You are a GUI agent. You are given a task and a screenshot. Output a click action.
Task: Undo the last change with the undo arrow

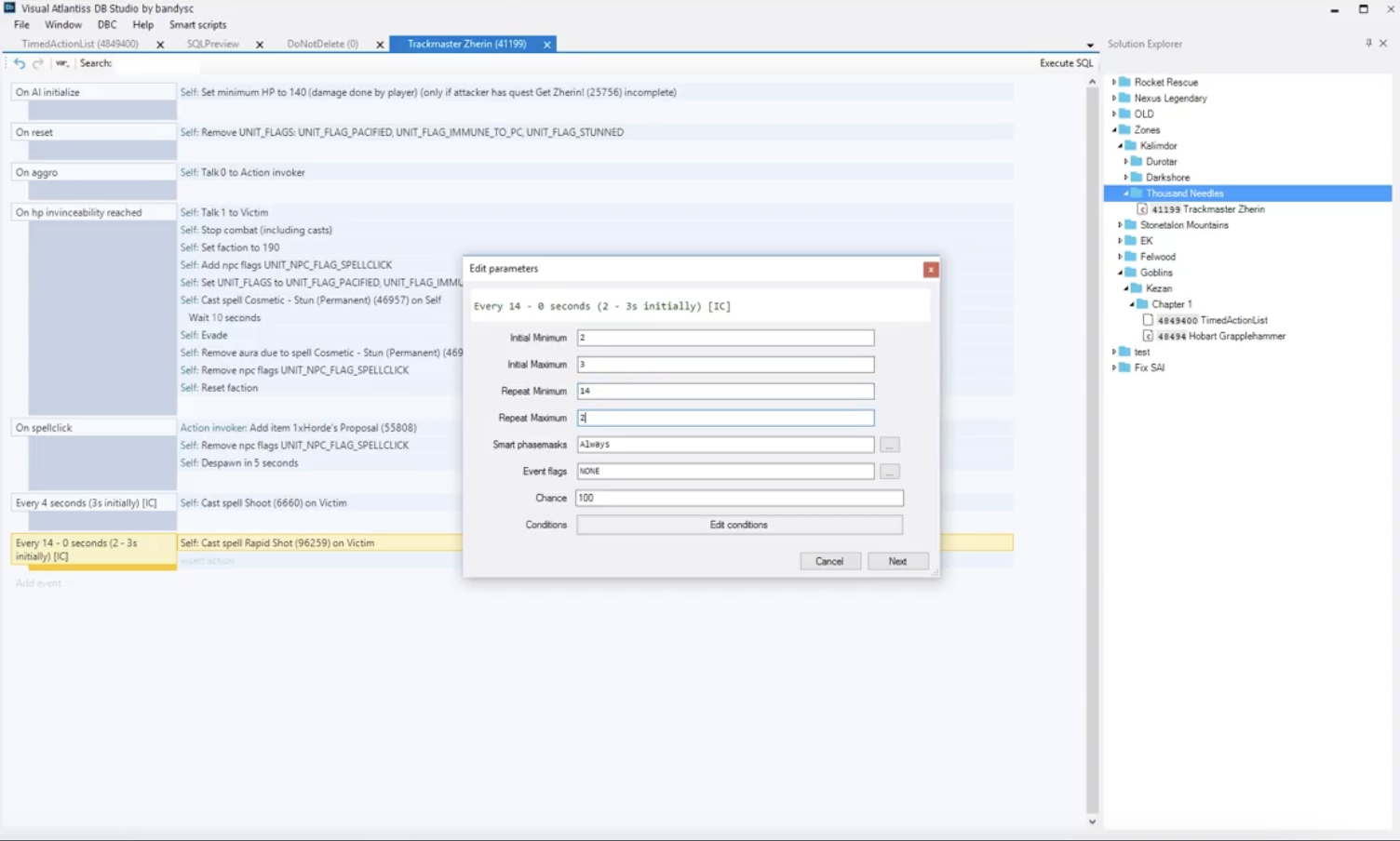pos(20,62)
